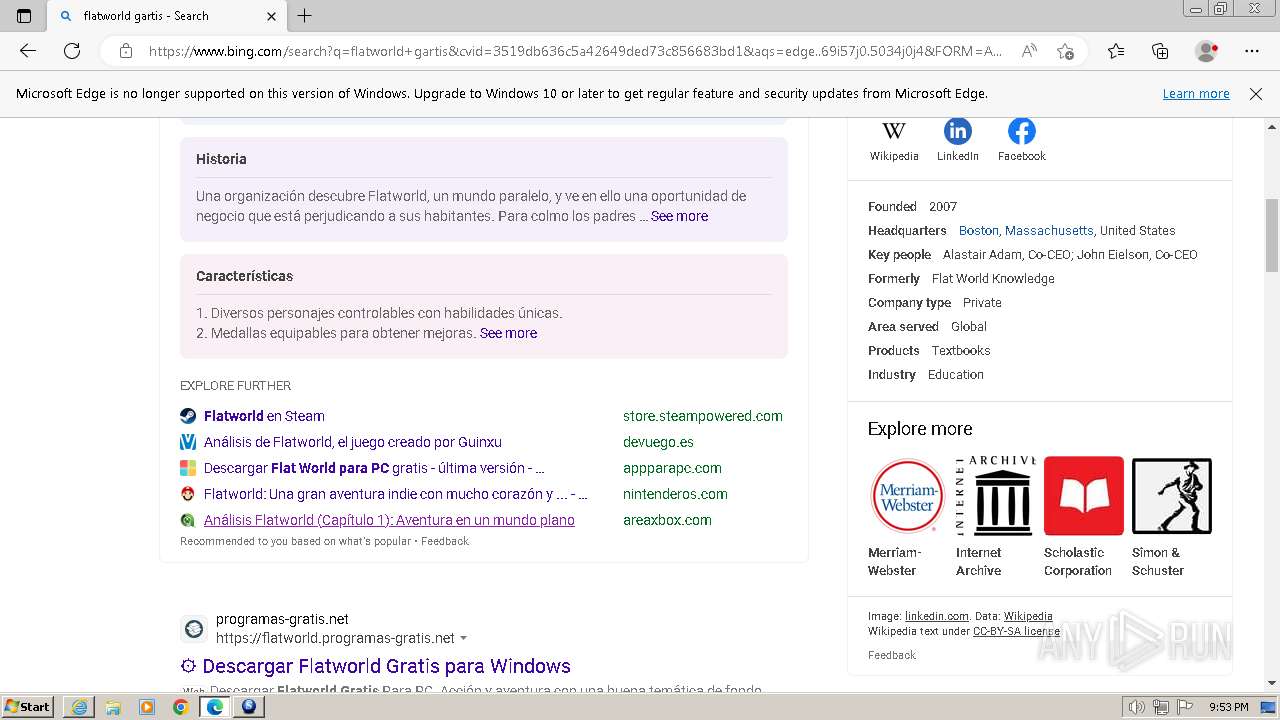The height and width of the screenshot is (720, 1280).
Task: Launch Chrome from the taskbar
Action: 180,707
